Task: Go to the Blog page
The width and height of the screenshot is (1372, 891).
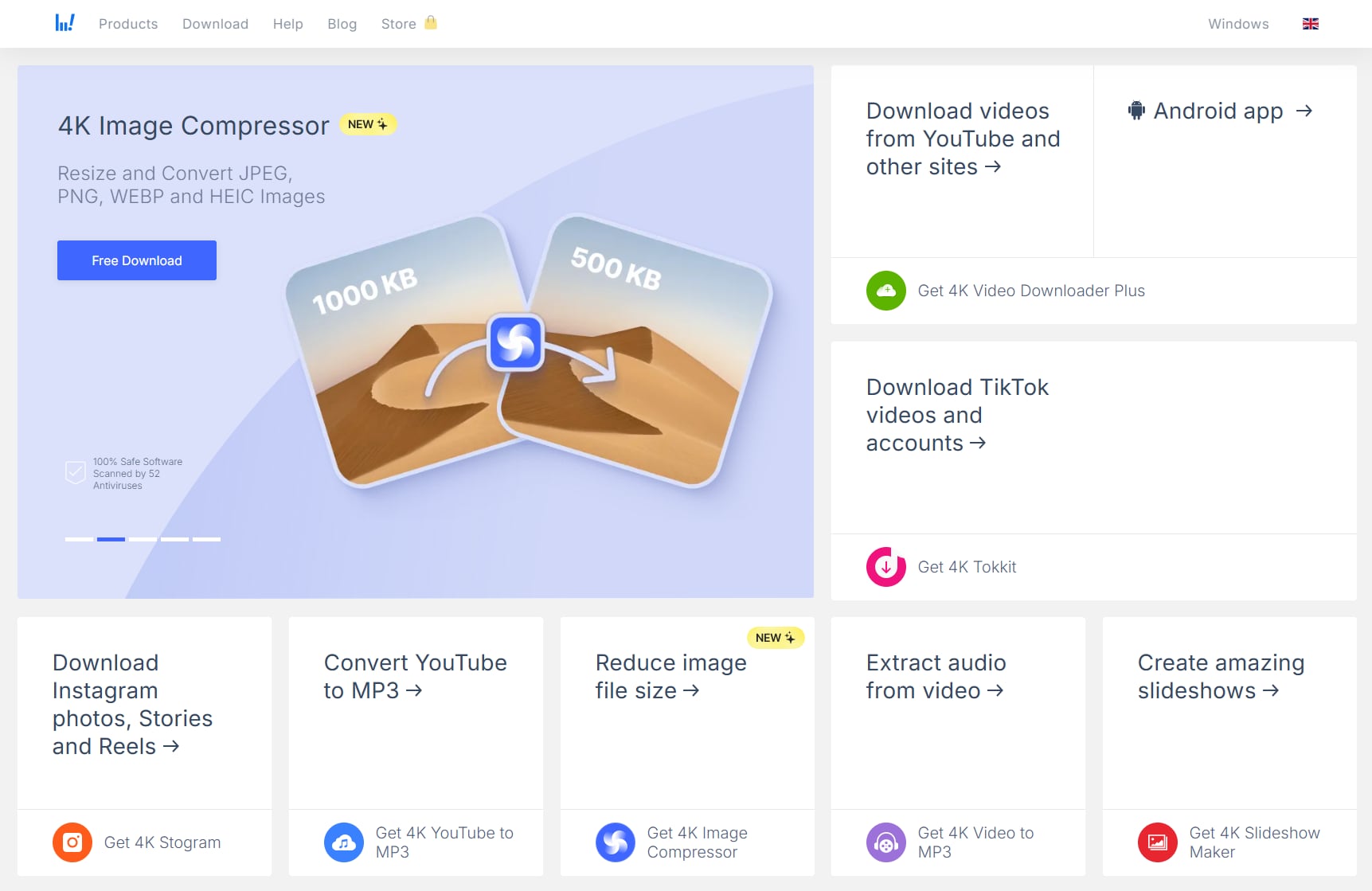Action: 342,24
